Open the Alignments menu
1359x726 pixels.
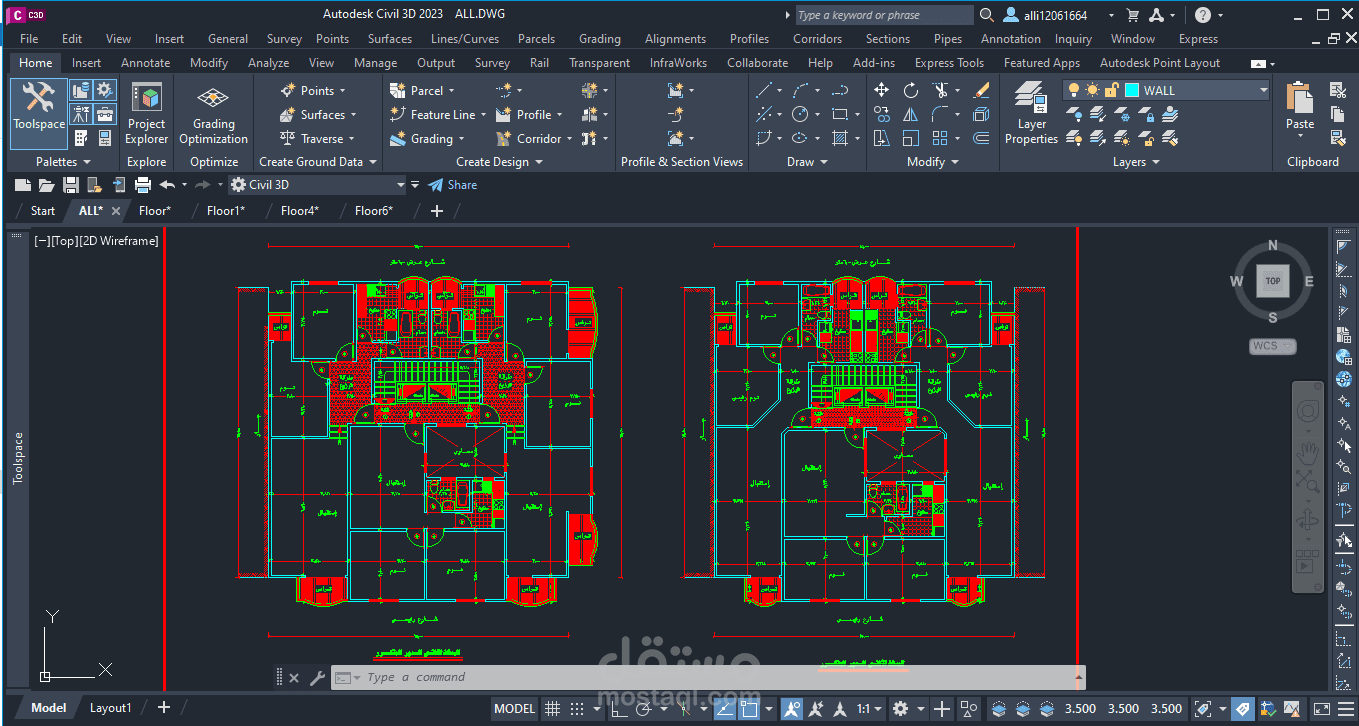click(675, 39)
